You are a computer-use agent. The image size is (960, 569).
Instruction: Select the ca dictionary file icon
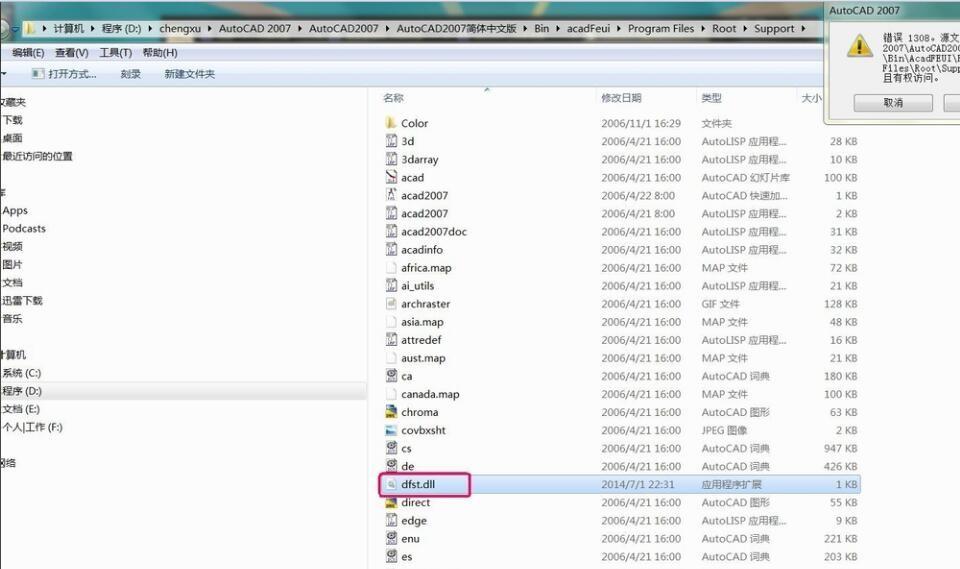pos(391,375)
